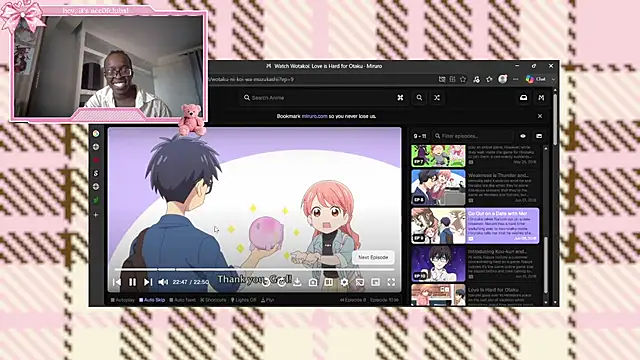Switch episode list layout view icon
This screenshot has width=640, height=360.
[x=539, y=136]
